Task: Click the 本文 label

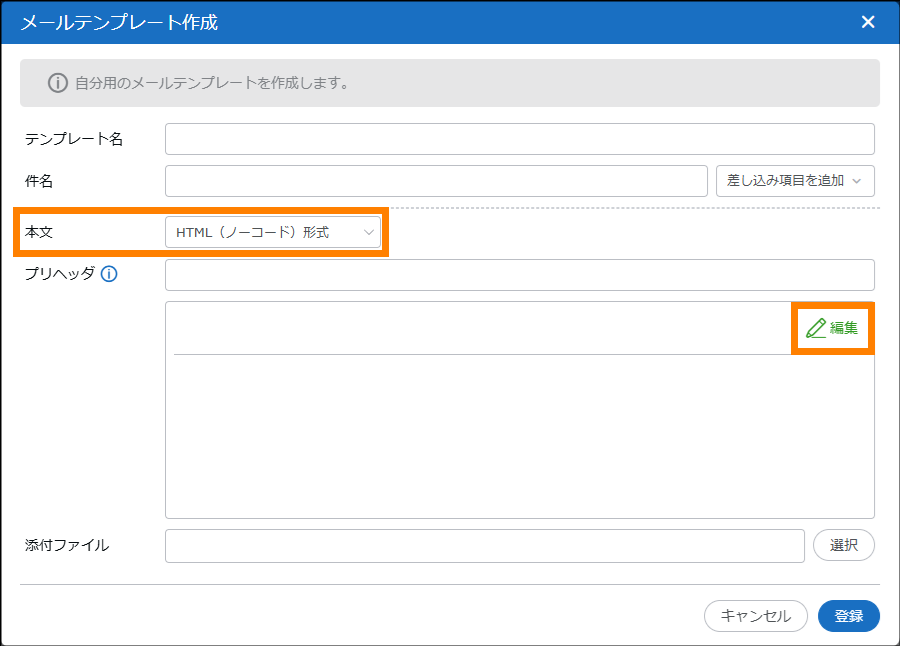Action: click(39, 232)
